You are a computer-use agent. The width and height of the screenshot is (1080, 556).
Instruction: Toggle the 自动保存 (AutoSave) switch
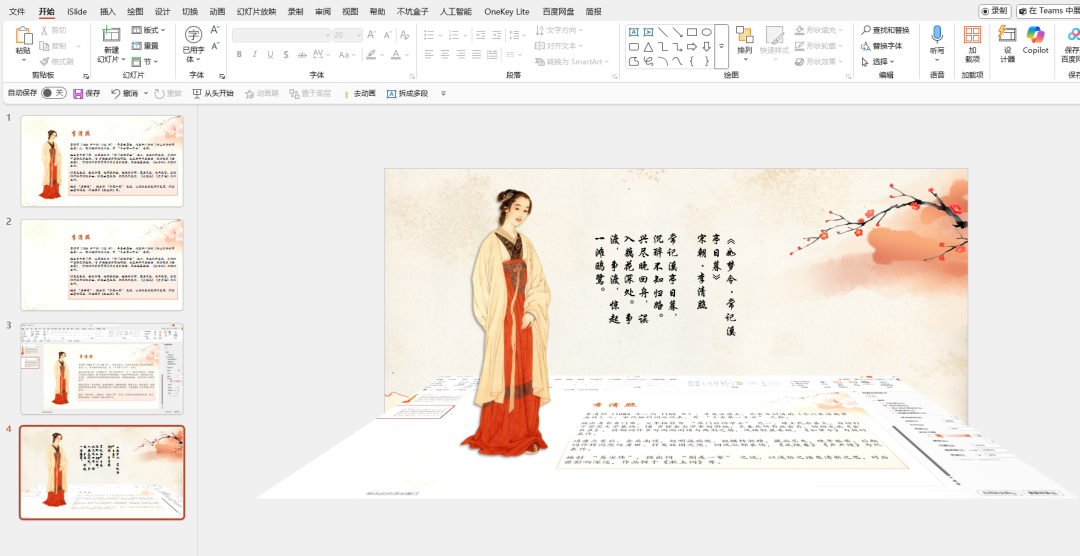click(53, 93)
